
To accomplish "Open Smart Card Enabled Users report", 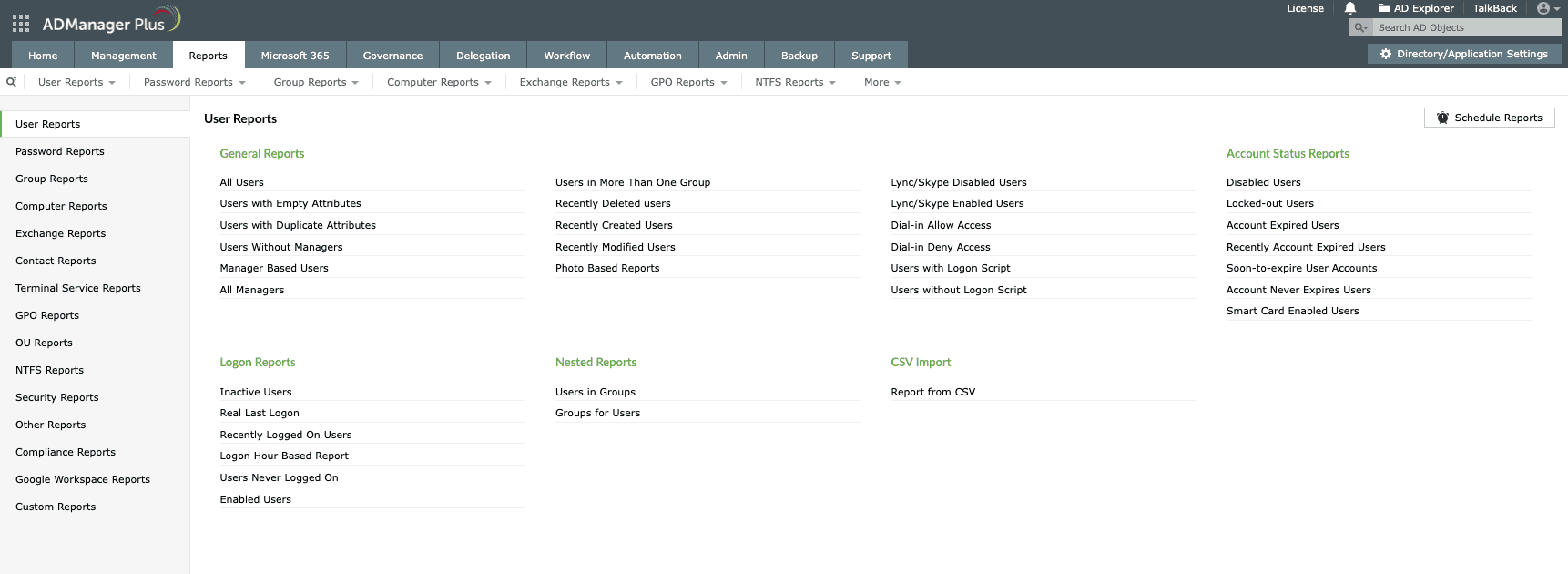I will click(x=1293, y=311).
